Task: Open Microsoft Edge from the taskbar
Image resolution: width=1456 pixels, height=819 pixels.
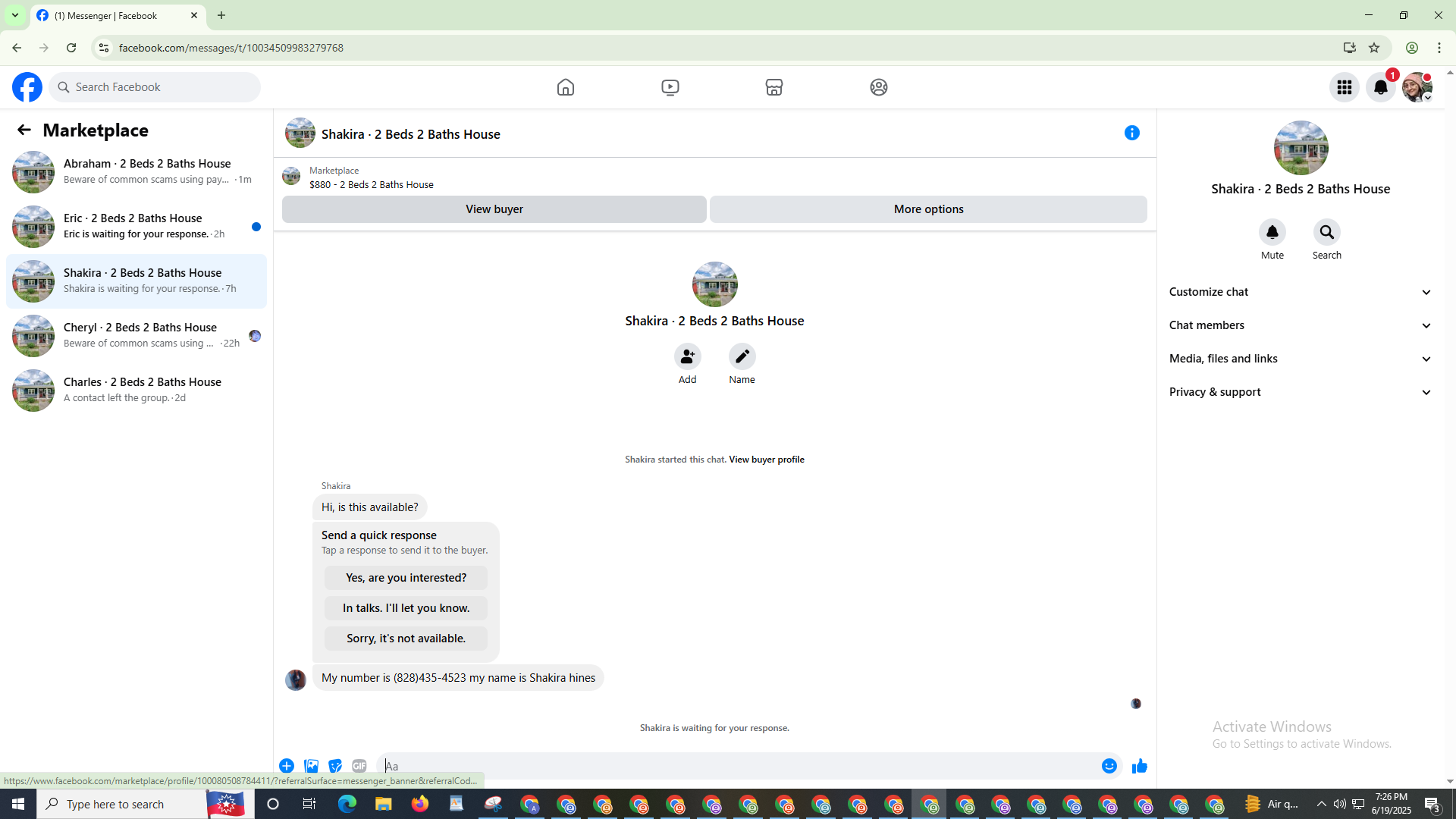Action: click(x=347, y=804)
